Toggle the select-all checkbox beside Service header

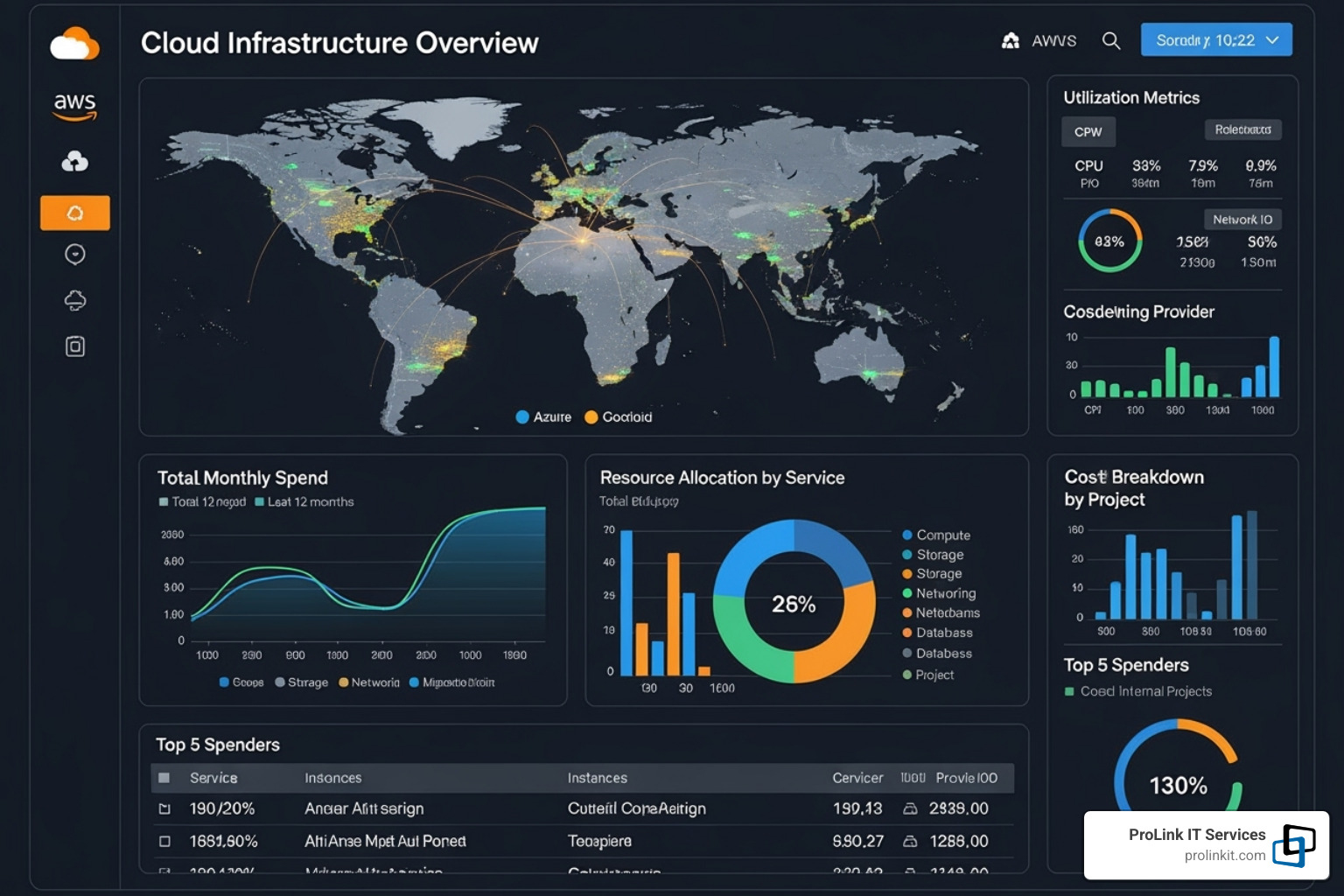click(x=164, y=778)
